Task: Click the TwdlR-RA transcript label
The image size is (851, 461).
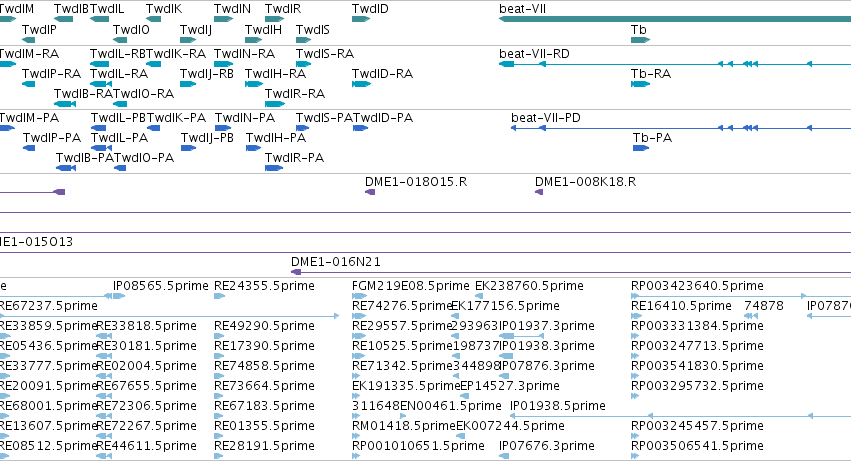Action: [295, 93]
